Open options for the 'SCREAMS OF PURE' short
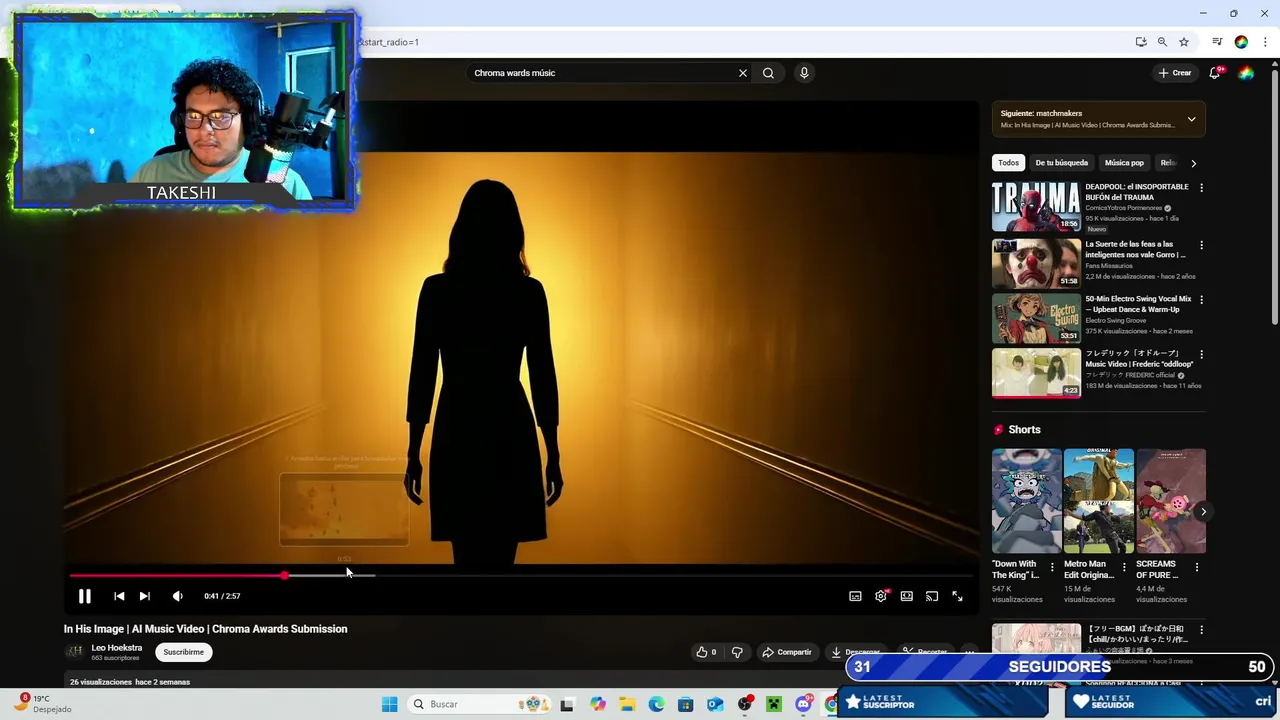Viewport: 1280px width, 720px height. [x=1196, y=567]
